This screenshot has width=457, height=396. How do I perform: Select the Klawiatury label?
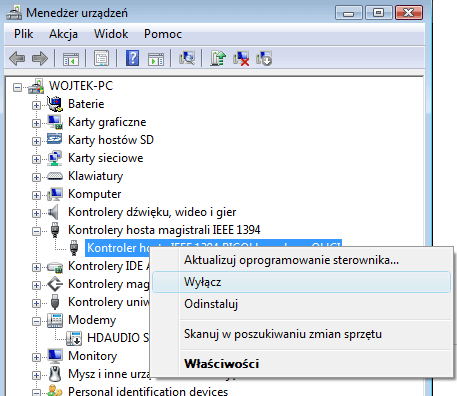[x=95, y=176]
